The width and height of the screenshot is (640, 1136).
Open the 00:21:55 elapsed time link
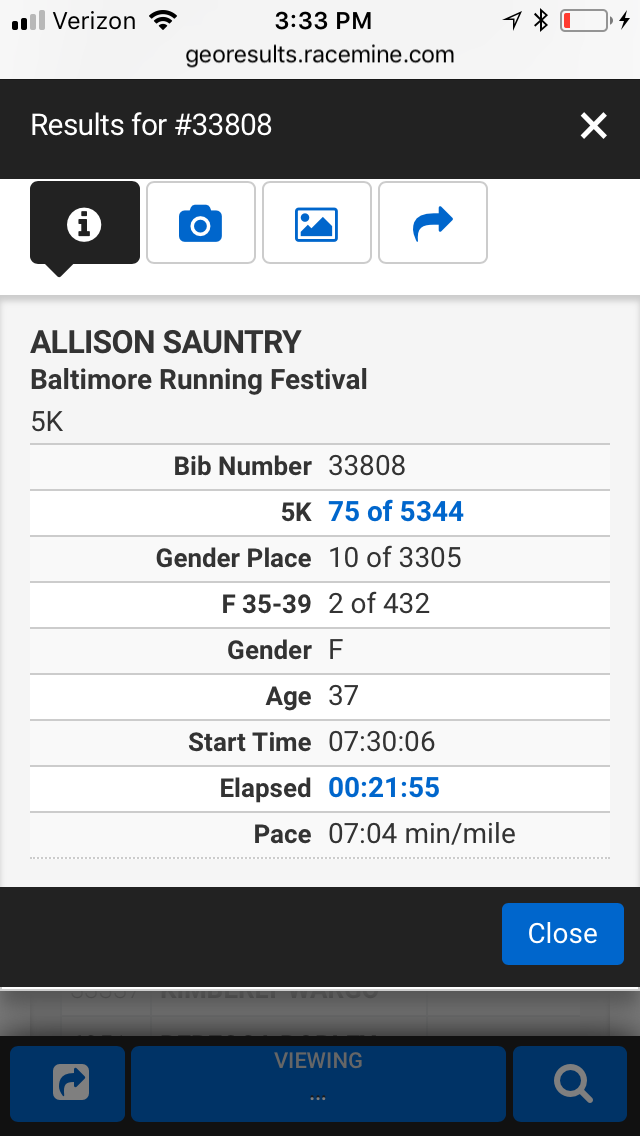(383, 788)
